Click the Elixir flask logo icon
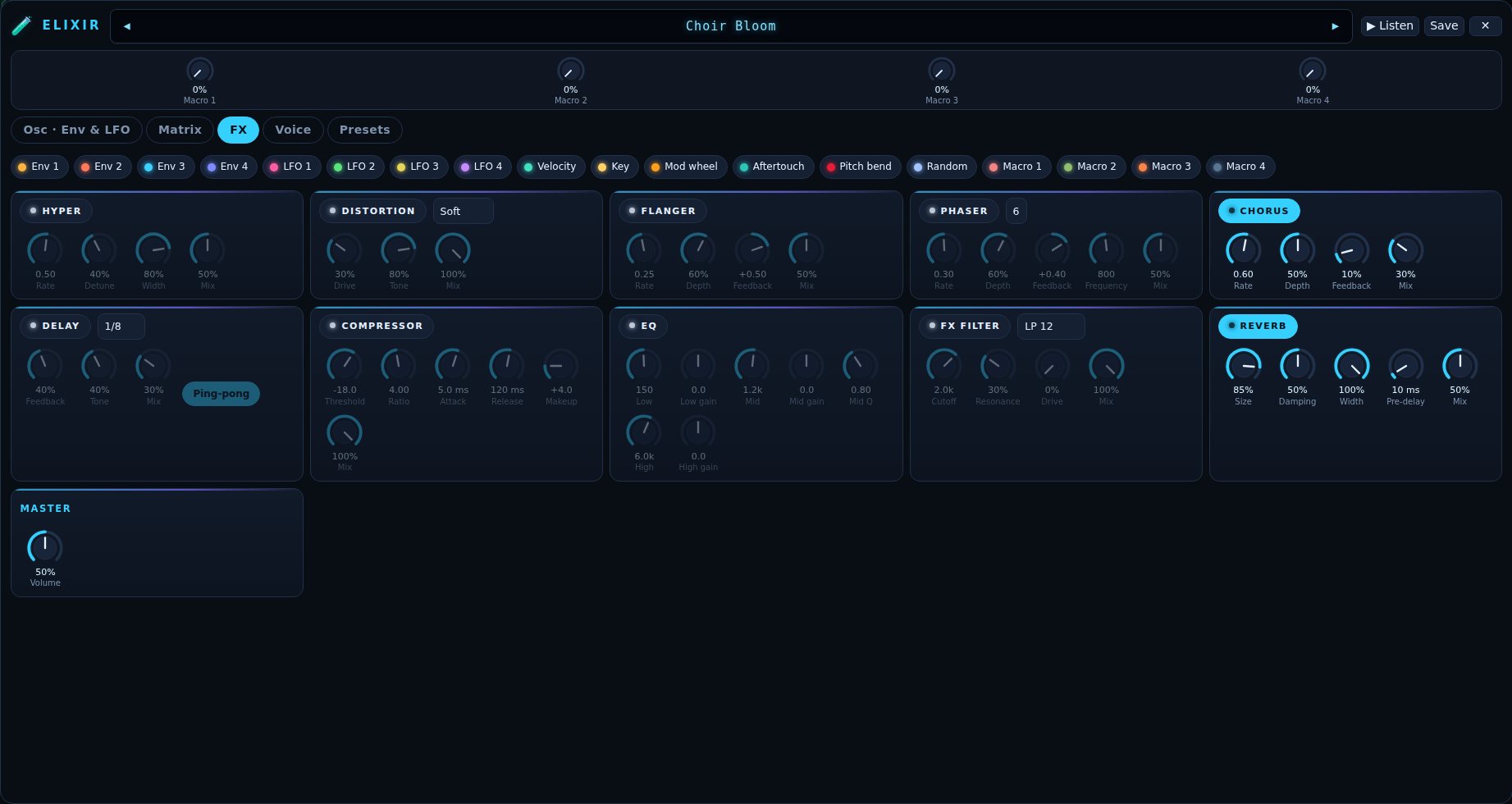Image resolution: width=1512 pixels, height=804 pixels. click(x=22, y=25)
